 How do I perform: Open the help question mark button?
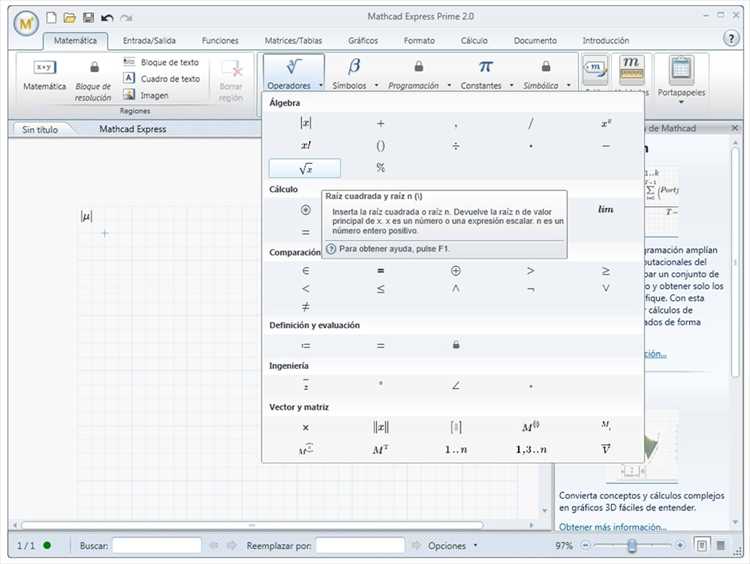point(731,38)
